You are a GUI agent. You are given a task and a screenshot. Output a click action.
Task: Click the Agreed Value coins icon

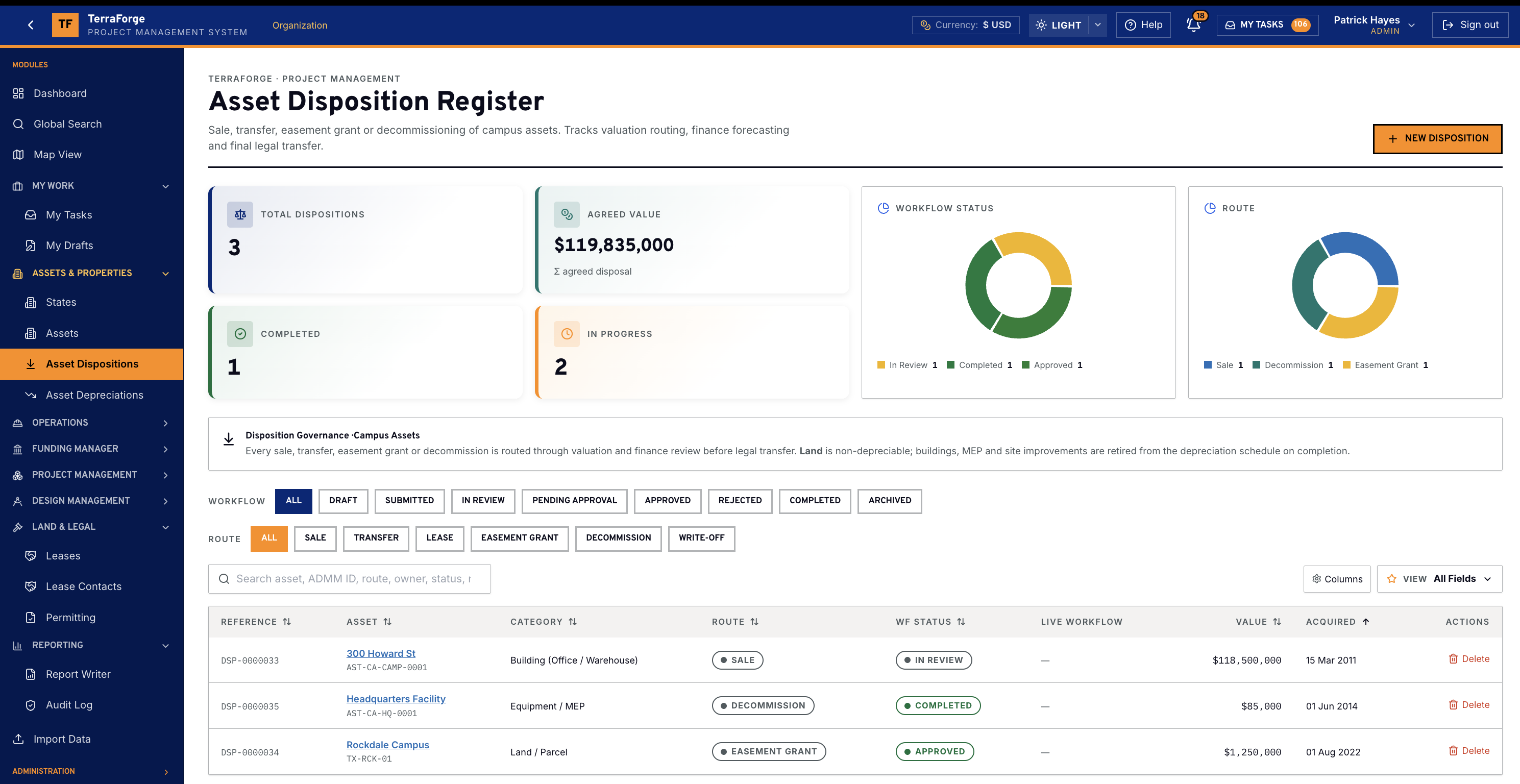pos(567,215)
